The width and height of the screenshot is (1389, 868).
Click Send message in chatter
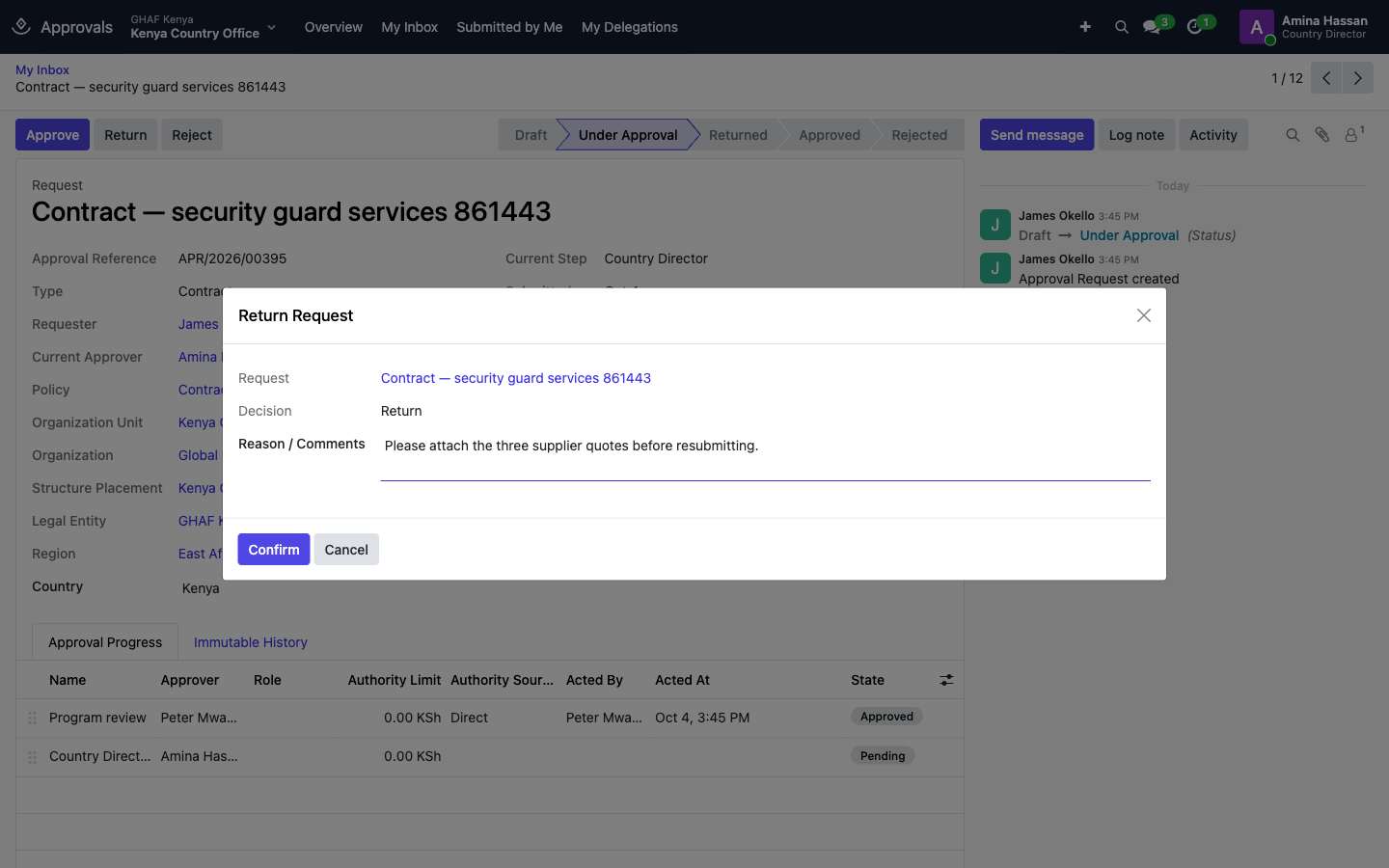(x=1037, y=135)
